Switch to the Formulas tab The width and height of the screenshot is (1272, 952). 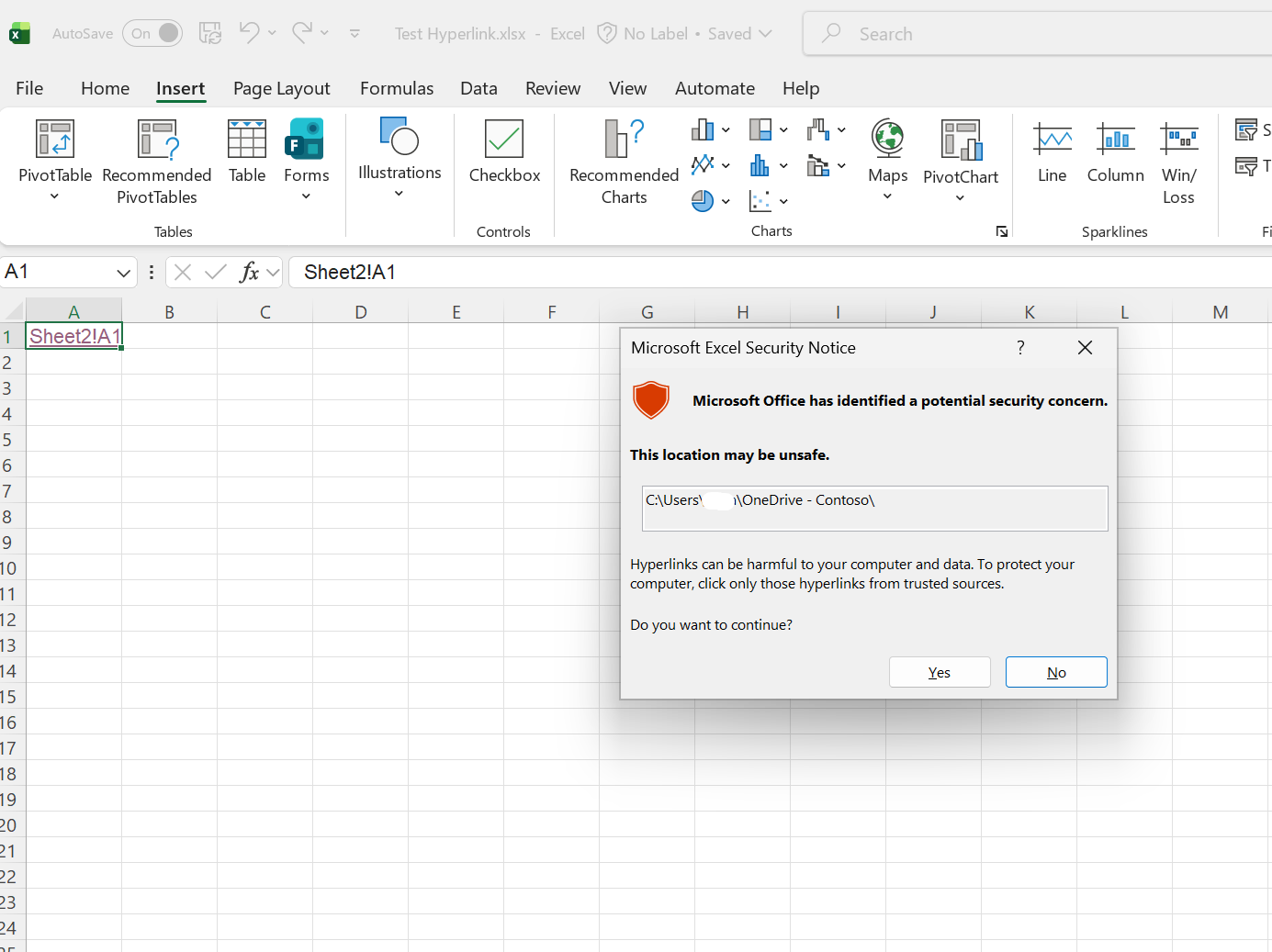[x=397, y=88]
